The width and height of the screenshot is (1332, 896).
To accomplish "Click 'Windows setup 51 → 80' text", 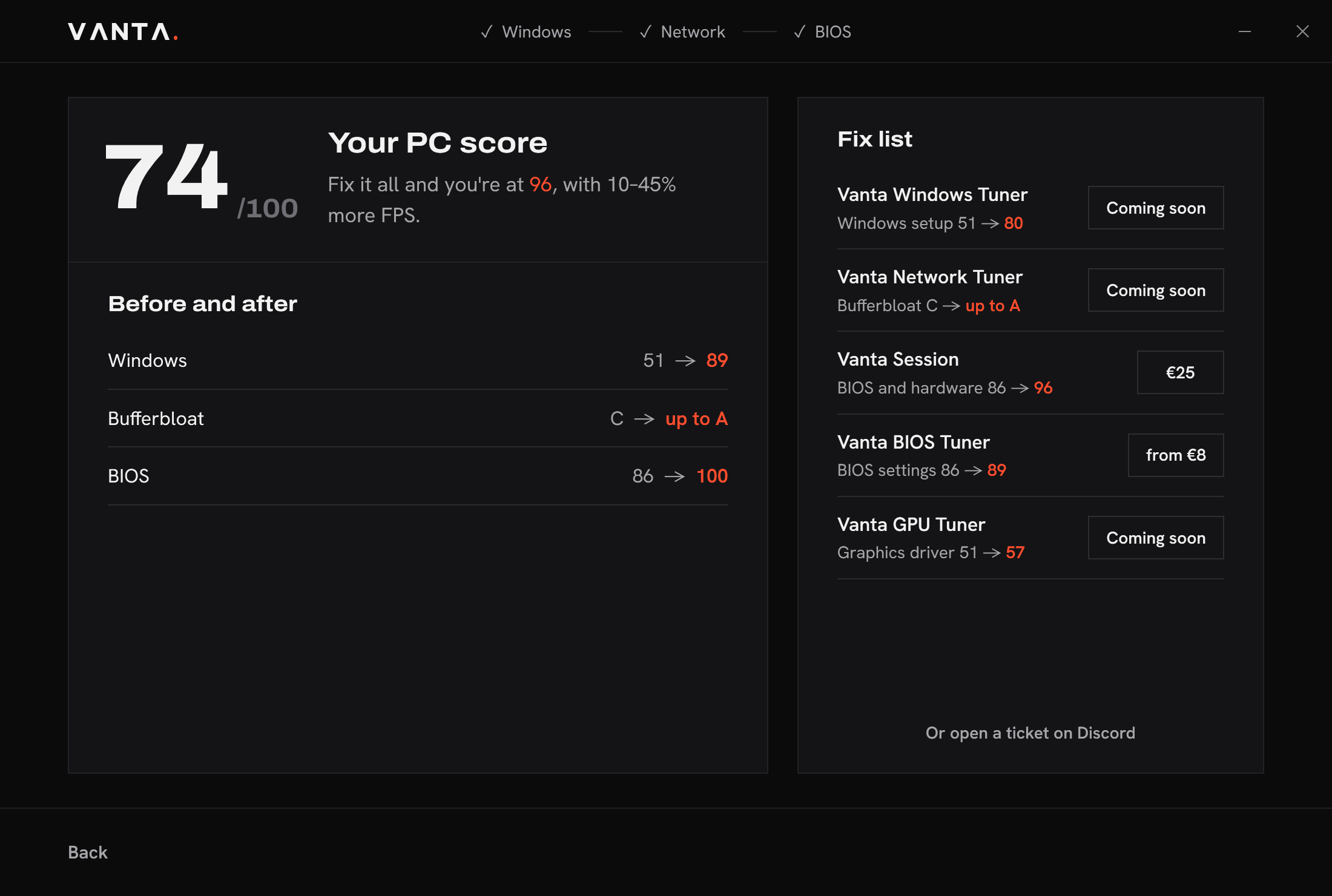I will (x=930, y=223).
